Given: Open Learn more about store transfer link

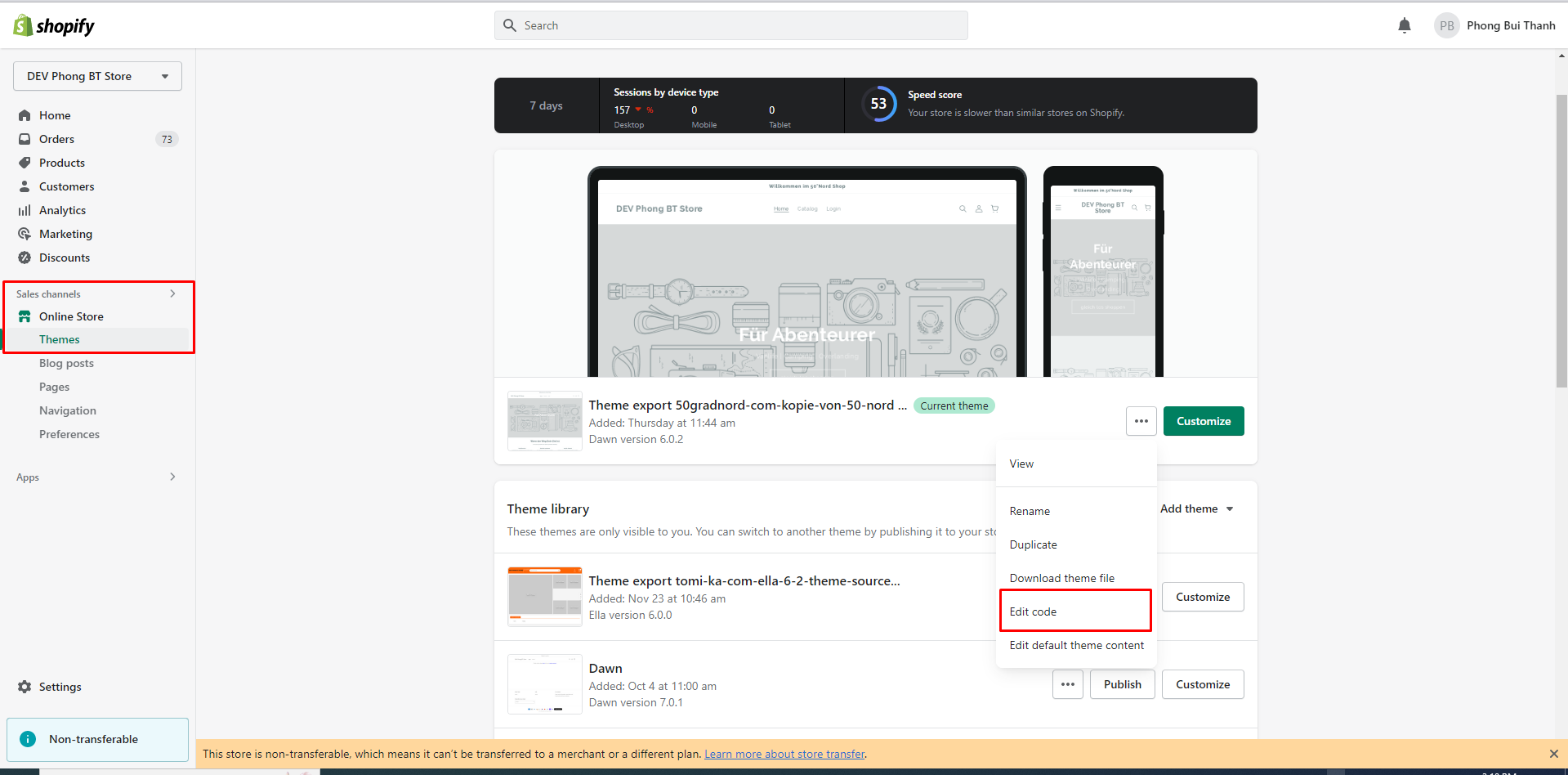Looking at the screenshot, I should [784, 754].
